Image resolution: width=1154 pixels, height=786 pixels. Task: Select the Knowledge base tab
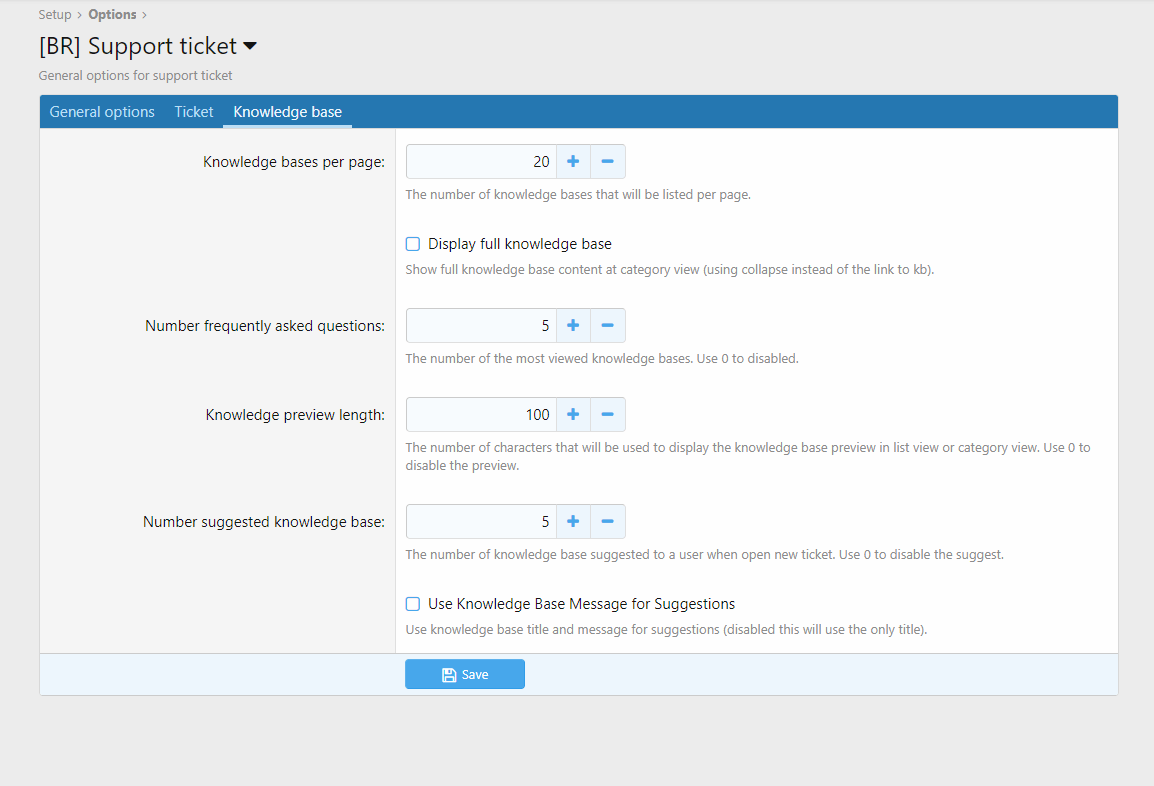(287, 112)
